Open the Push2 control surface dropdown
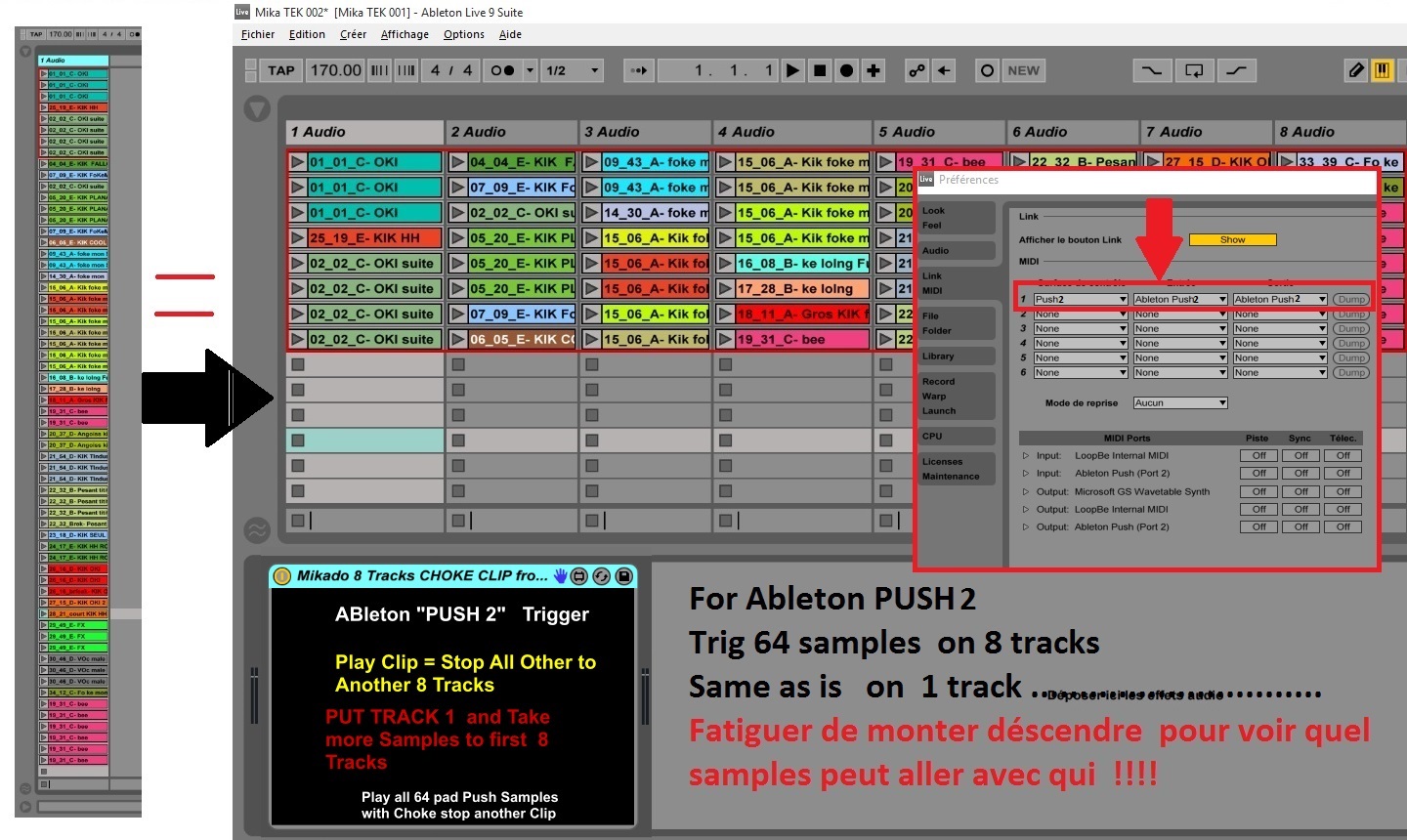 pos(1081,300)
